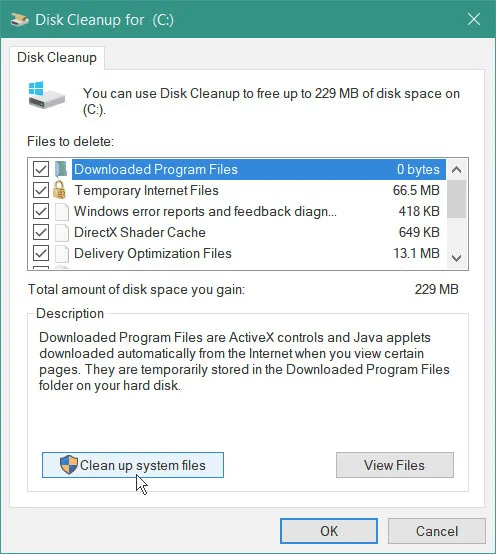Click the Delivery Optimization Files page icon
This screenshot has height=554, width=496.
(x=62, y=253)
